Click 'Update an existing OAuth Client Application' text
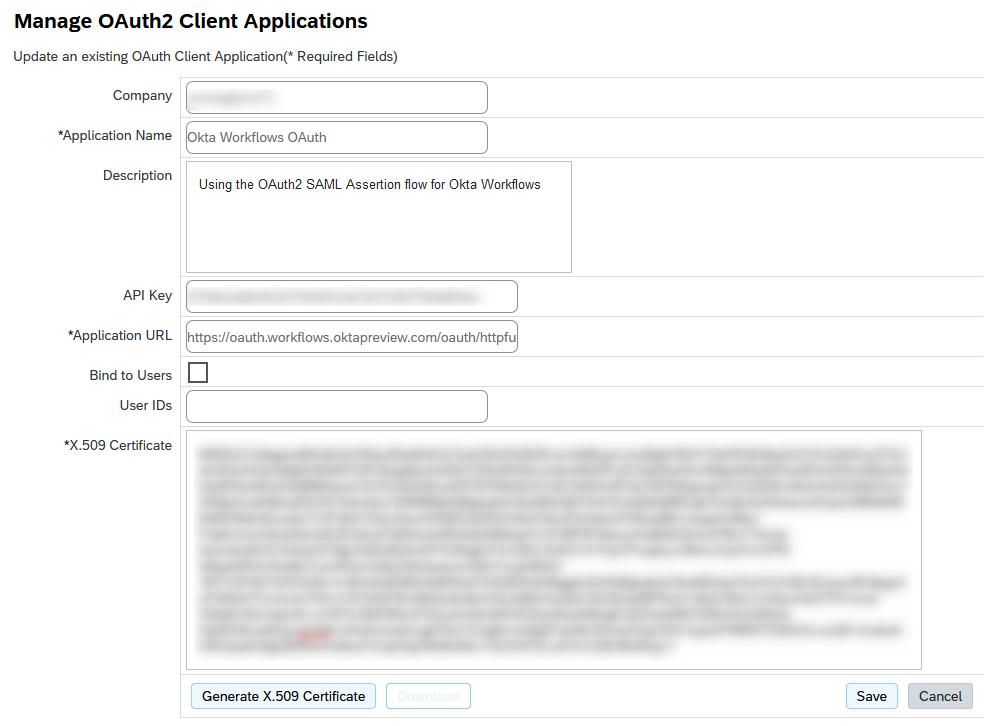Viewport: 989px width, 726px height. pyautogui.click(x=148, y=56)
